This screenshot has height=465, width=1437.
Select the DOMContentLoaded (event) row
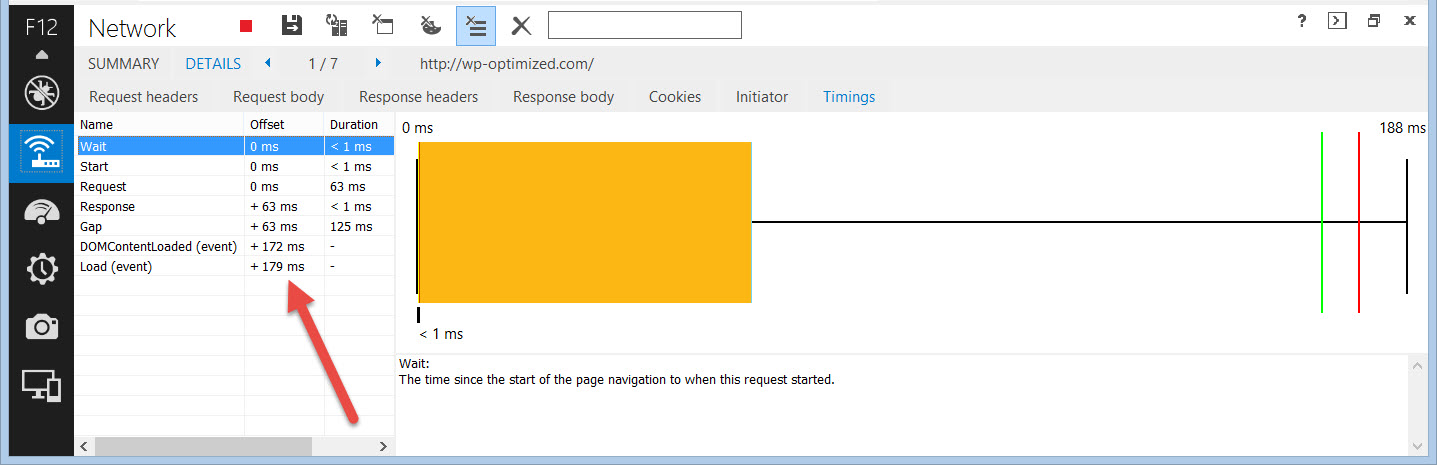tap(235, 246)
